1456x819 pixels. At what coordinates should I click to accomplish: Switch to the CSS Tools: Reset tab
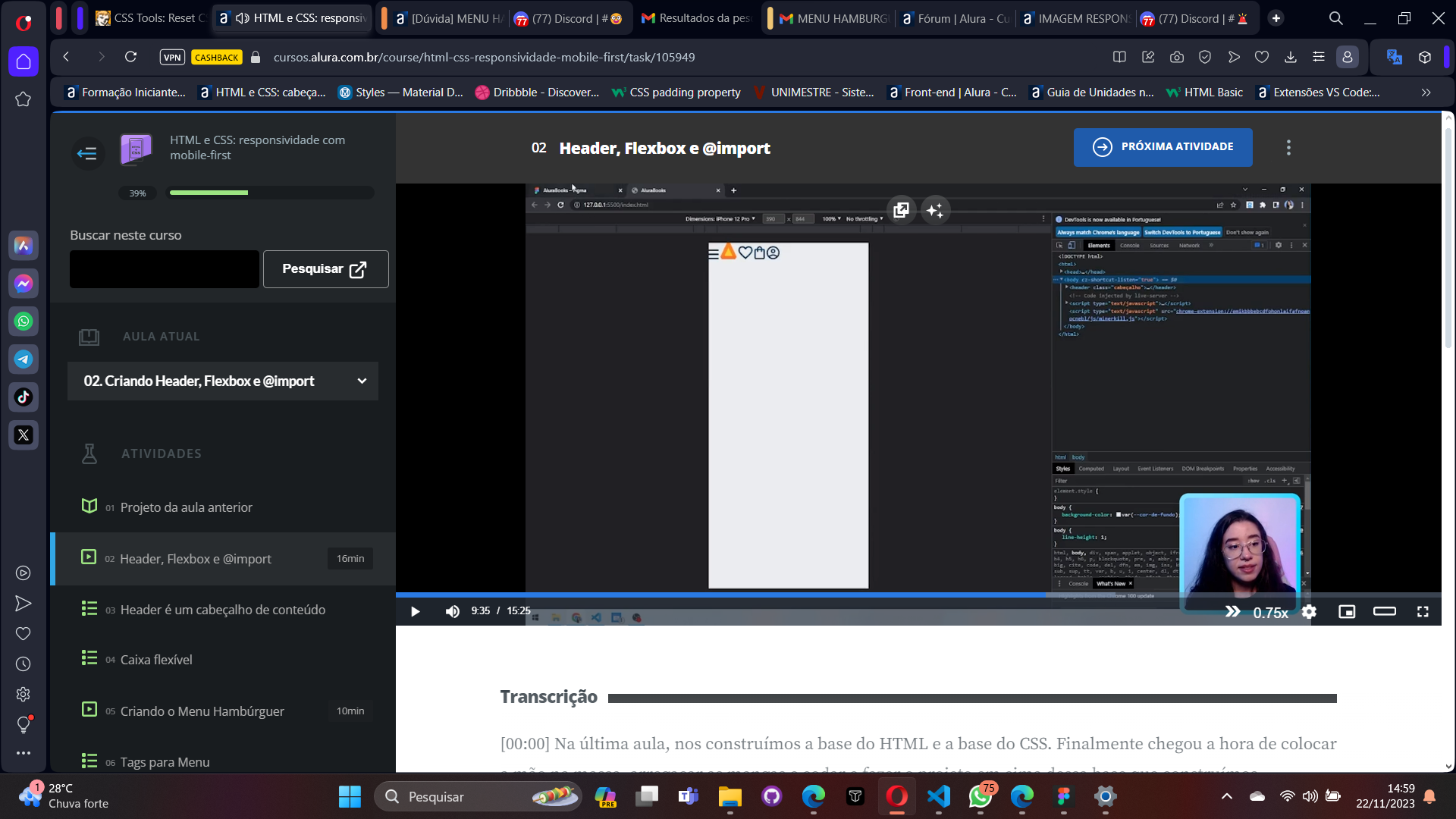click(x=151, y=18)
